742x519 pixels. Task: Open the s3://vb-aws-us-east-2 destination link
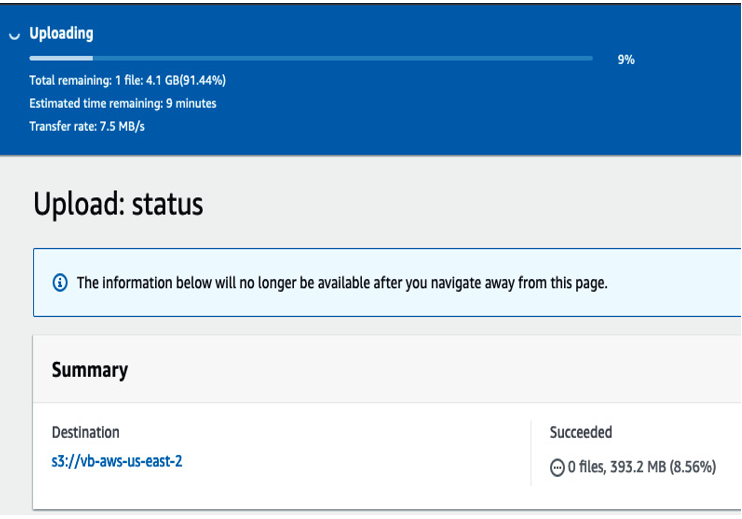[x=117, y=461]
